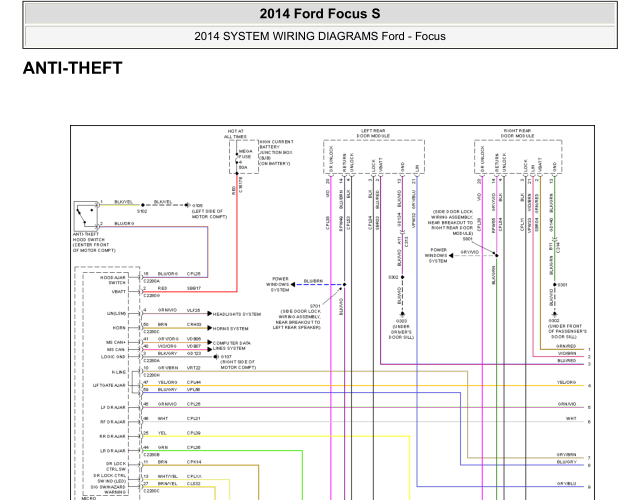This screenshot has height=500, width=630.
Task: Click 'S701' splice label
Action: (x=315, y=306)
